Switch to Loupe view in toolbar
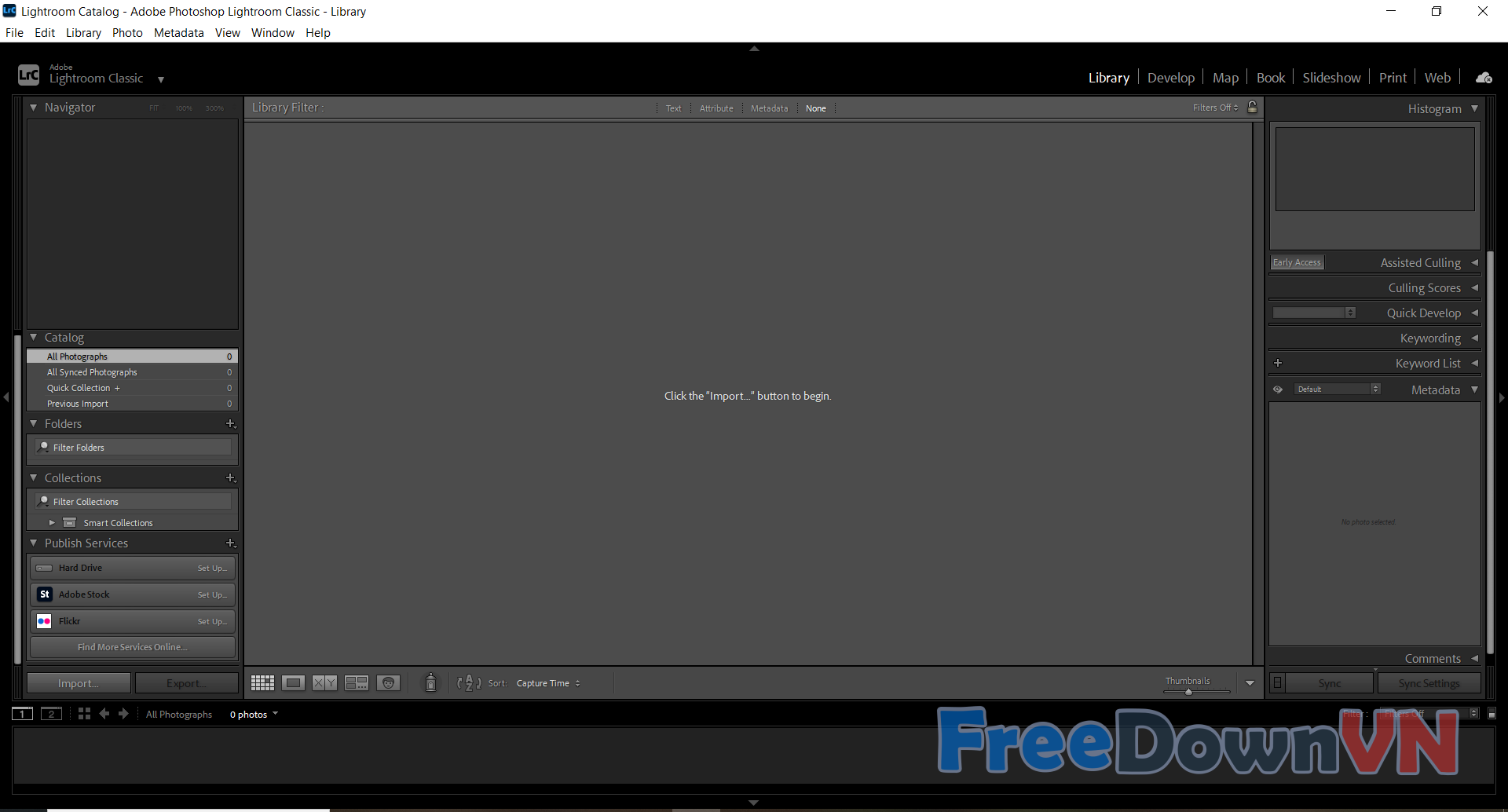 click(x=294, y=683)
